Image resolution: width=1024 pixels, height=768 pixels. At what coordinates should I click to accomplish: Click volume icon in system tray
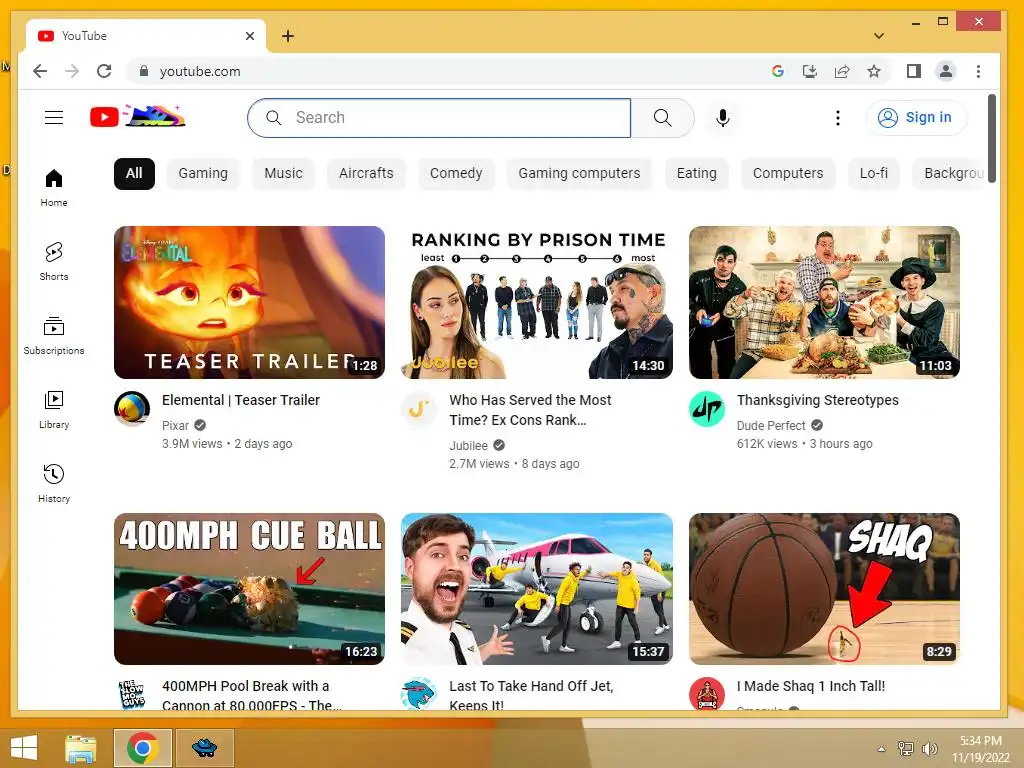(929, 748)
